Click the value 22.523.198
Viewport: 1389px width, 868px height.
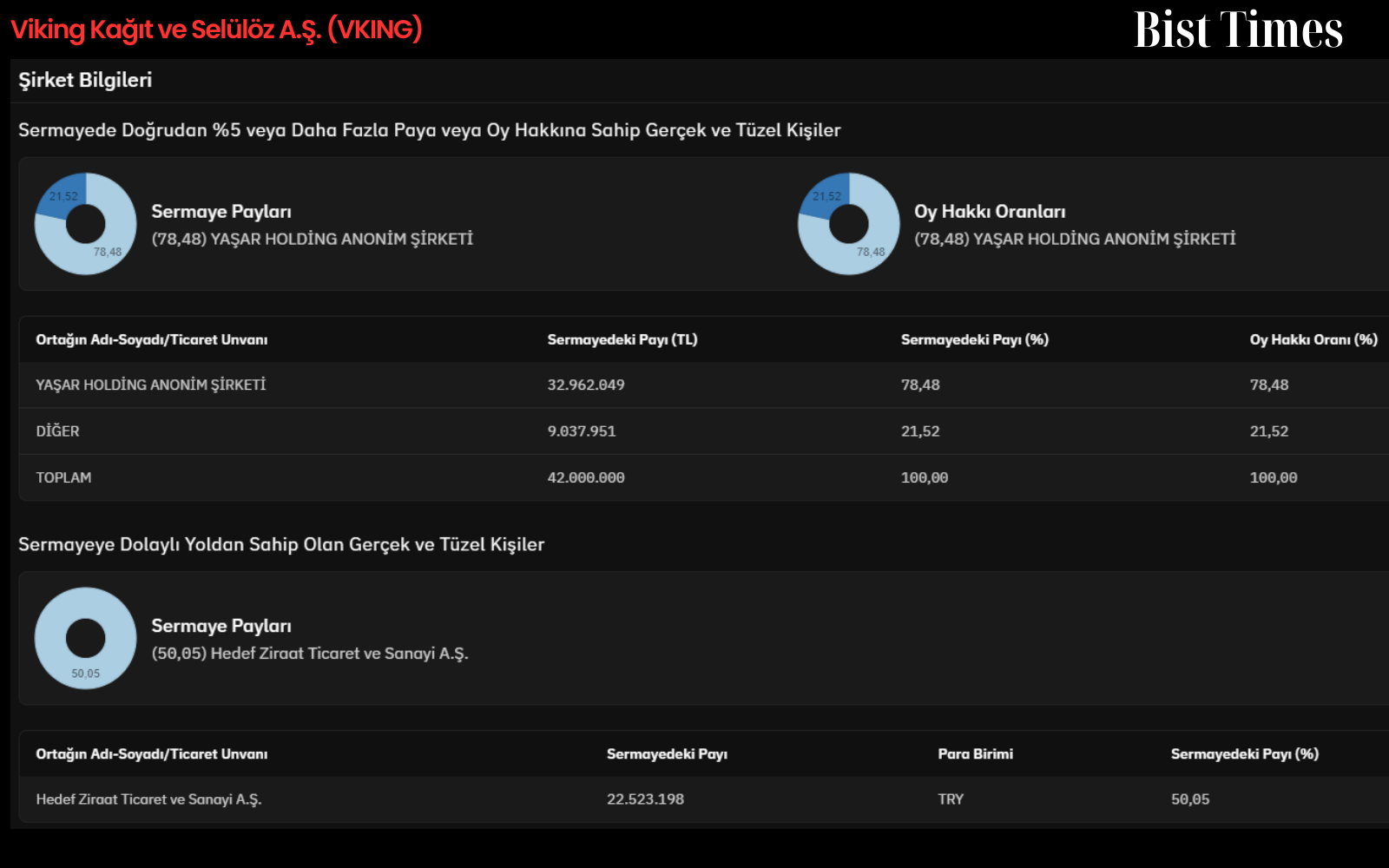pos(645,799)
